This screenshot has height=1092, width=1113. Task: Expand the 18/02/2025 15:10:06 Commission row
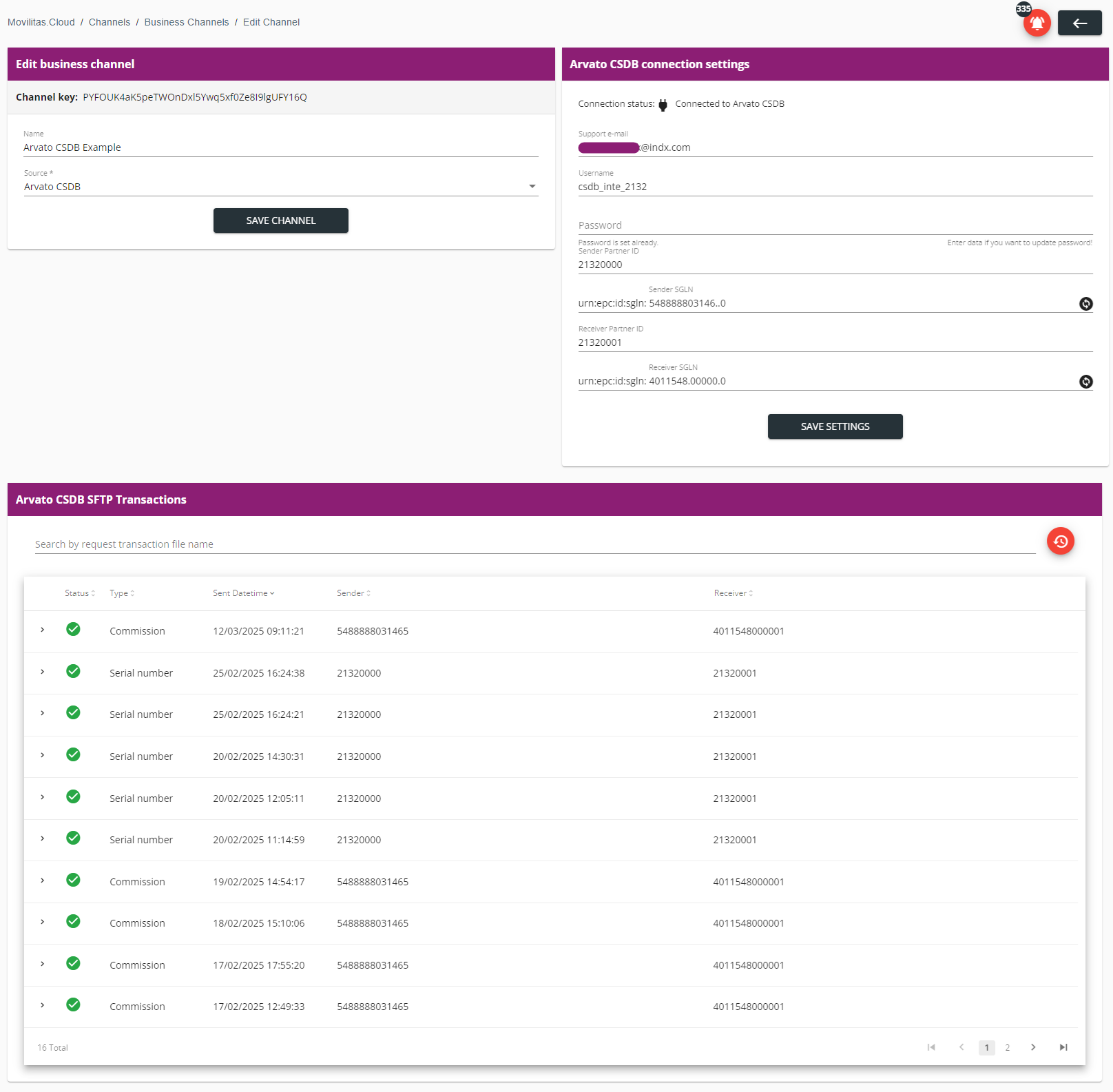coord(43,922)
